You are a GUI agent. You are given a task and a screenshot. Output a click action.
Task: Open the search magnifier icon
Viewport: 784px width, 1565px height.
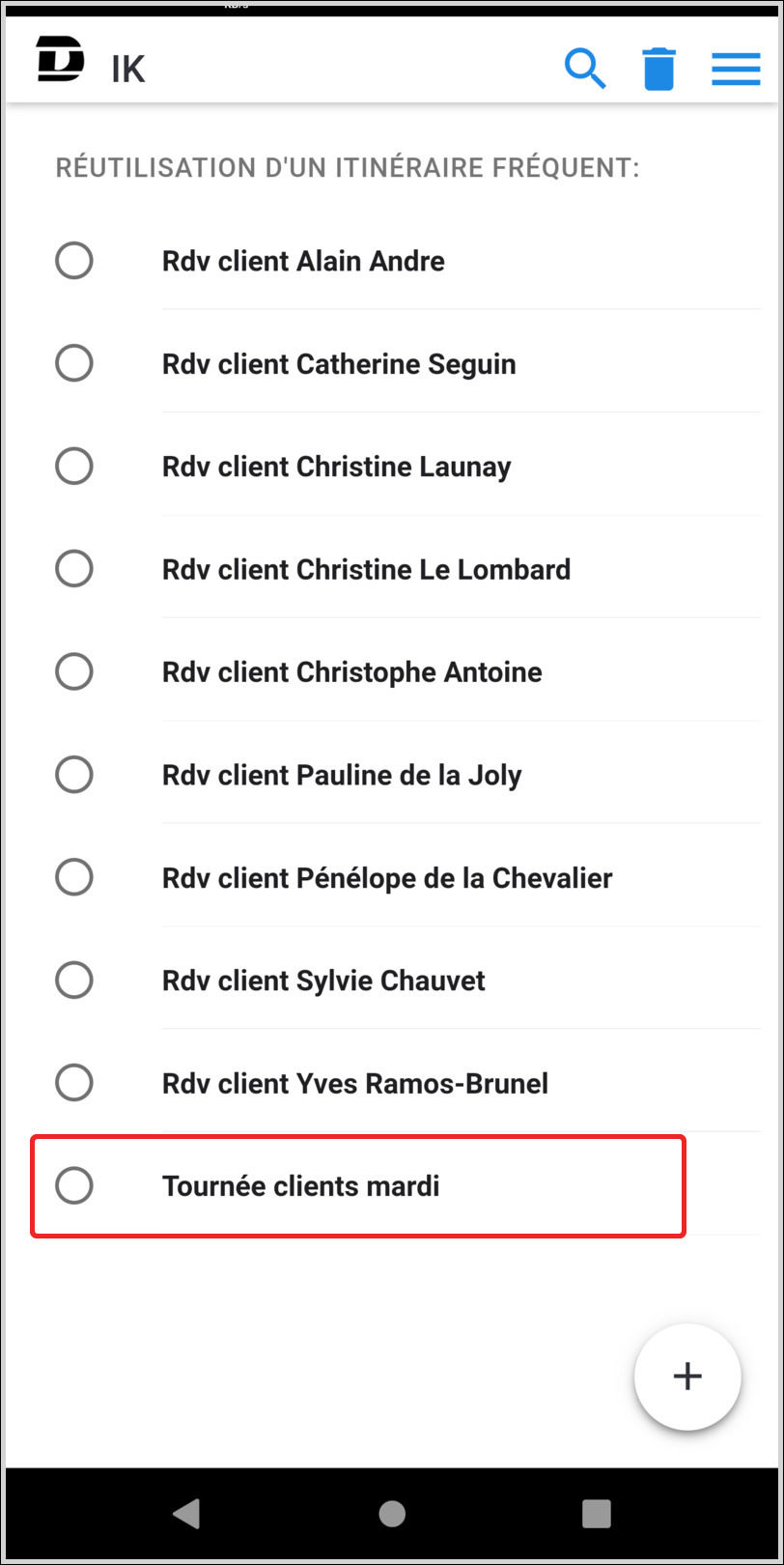585,70
